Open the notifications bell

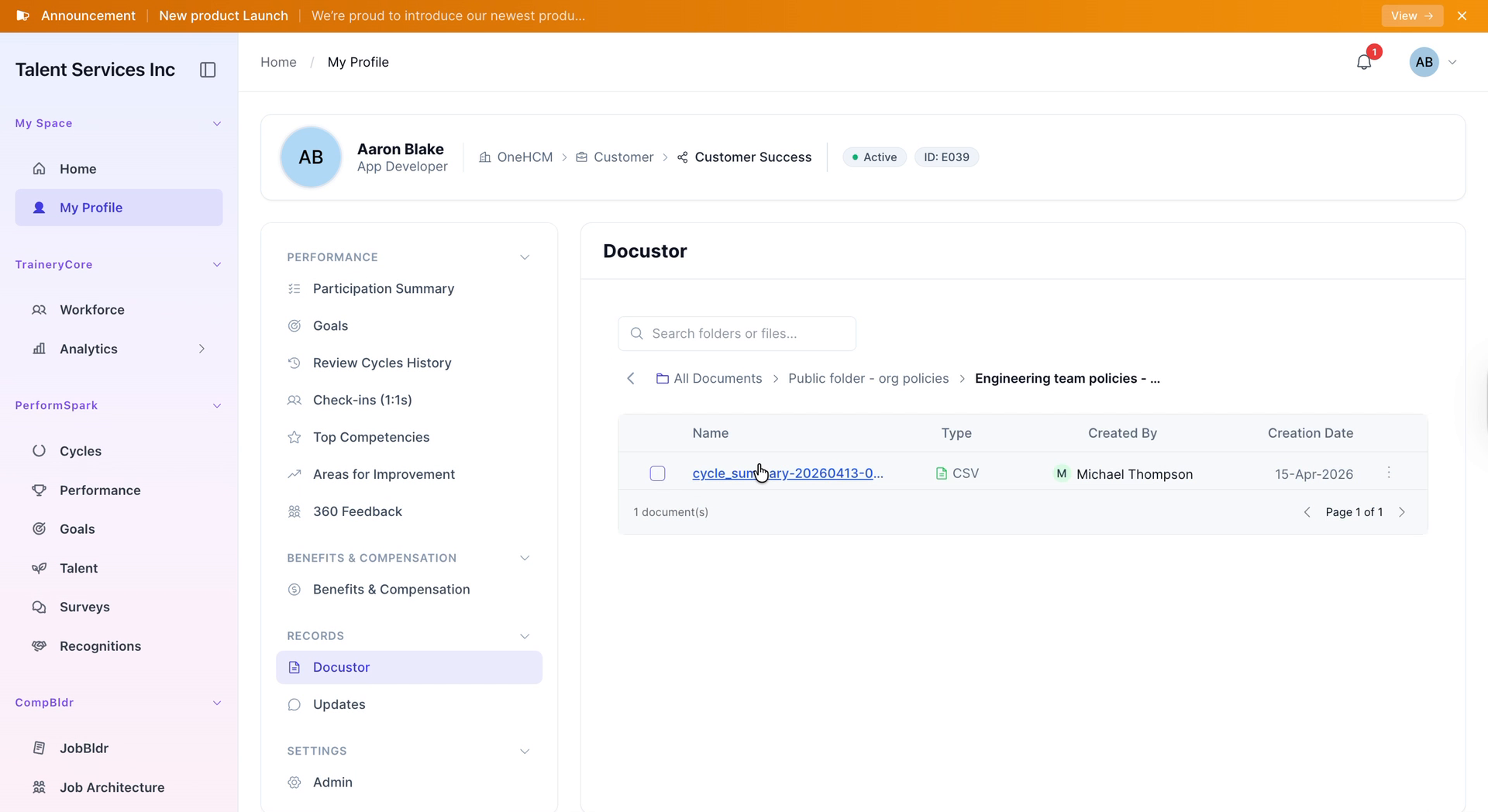click(x=1364, y=62)
